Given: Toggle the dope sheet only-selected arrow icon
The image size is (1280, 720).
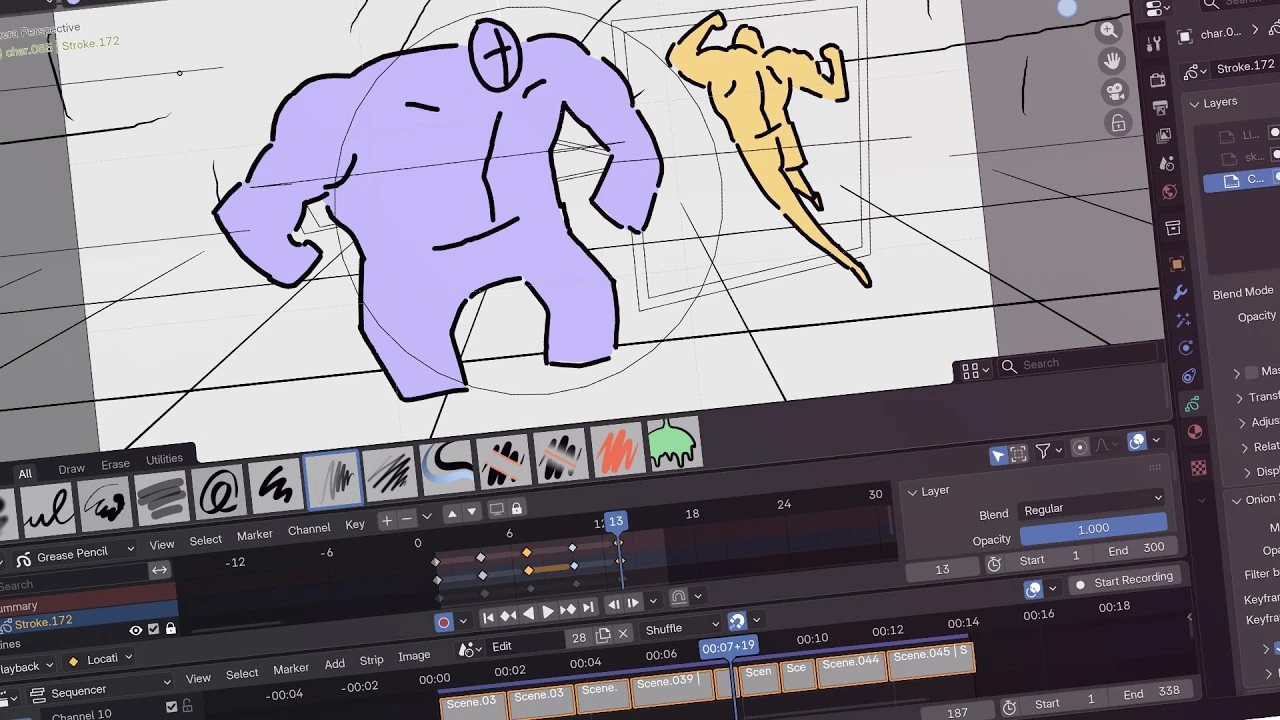Looking at the screenshot, I should [998, 456].
